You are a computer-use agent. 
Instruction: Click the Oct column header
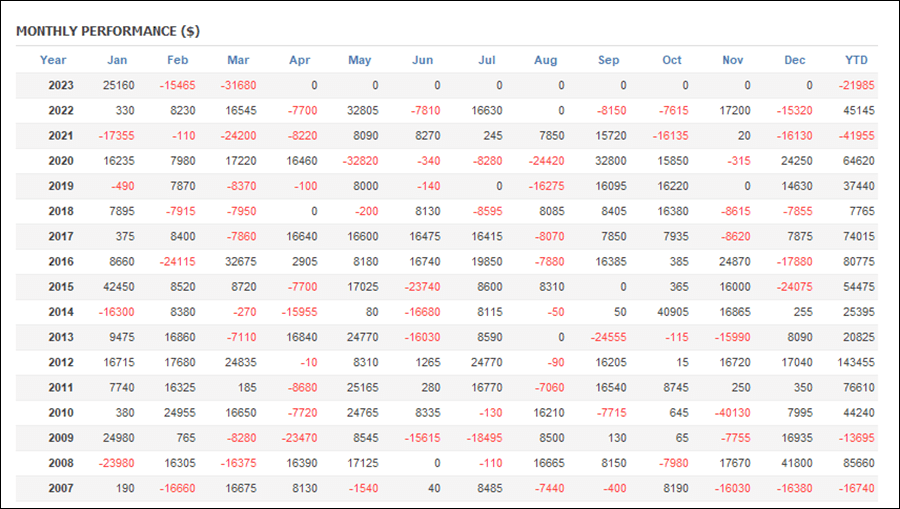coord(672,60)
